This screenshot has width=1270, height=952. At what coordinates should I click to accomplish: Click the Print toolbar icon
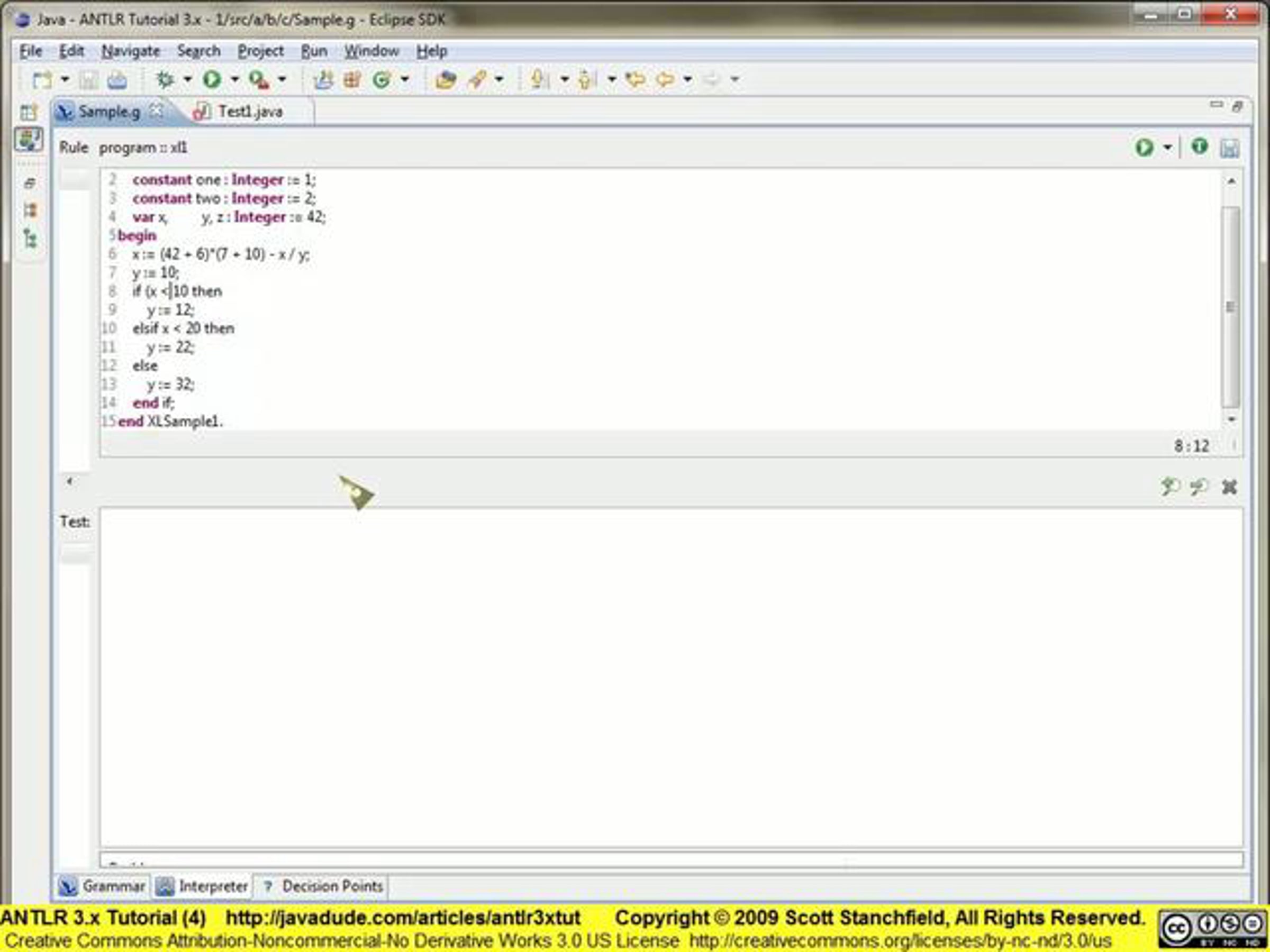coord(117,79)
